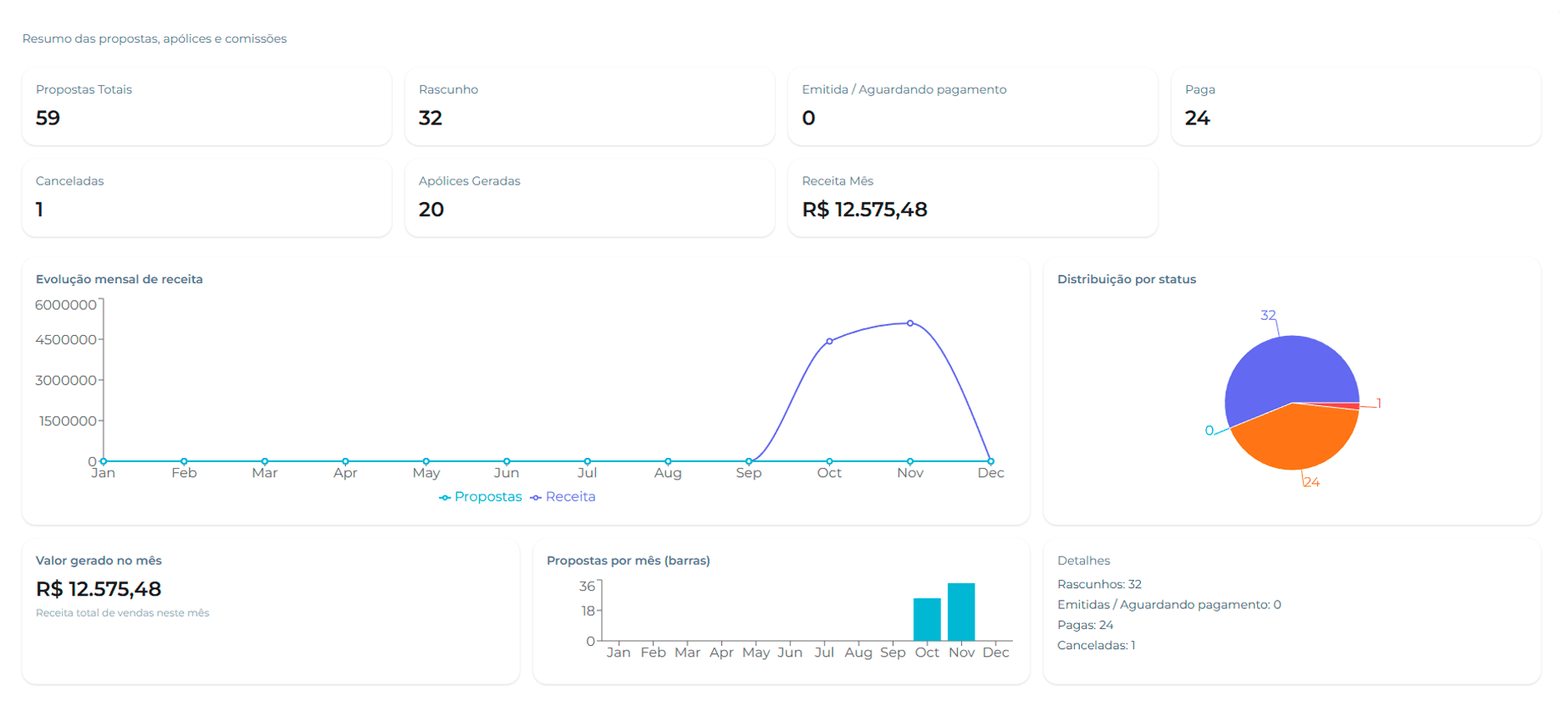Screen dimensions: 1568x711
Task: Select the October bar in Propostas por mês
Action: pos(927,620)
